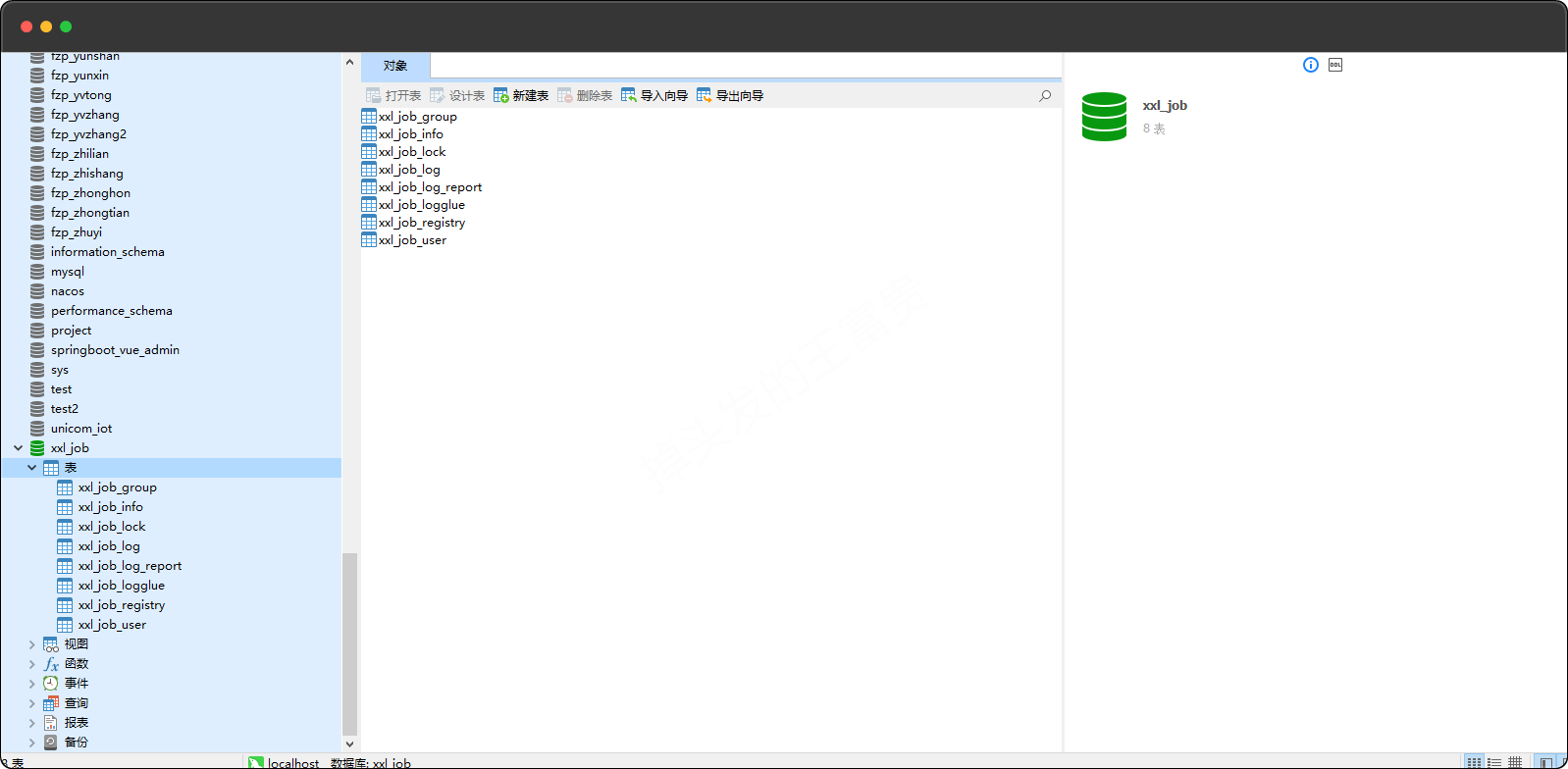Select the project database icon

[37, 331]
